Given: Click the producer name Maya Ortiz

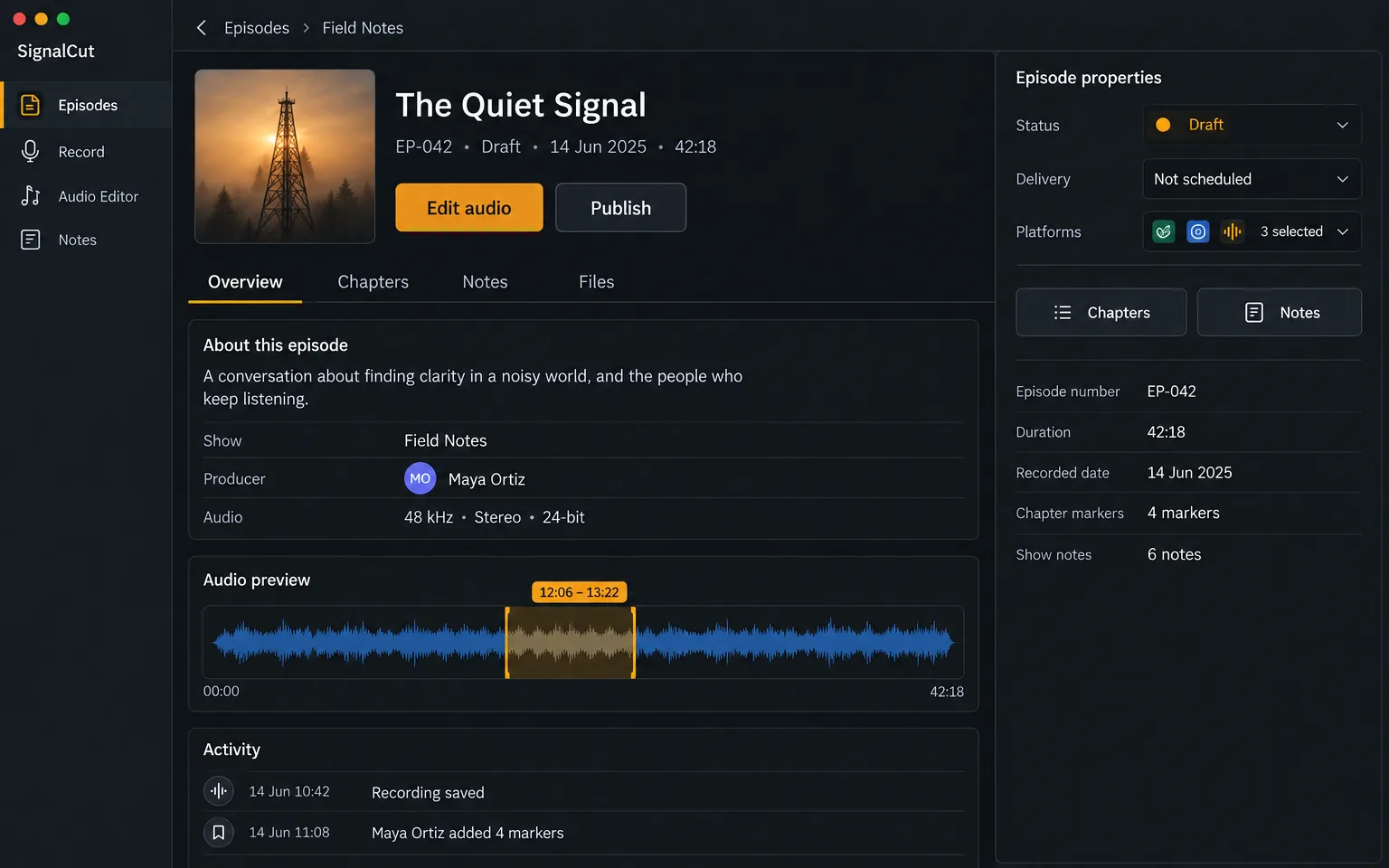Looking at the screenshot, I should (487, 479).
